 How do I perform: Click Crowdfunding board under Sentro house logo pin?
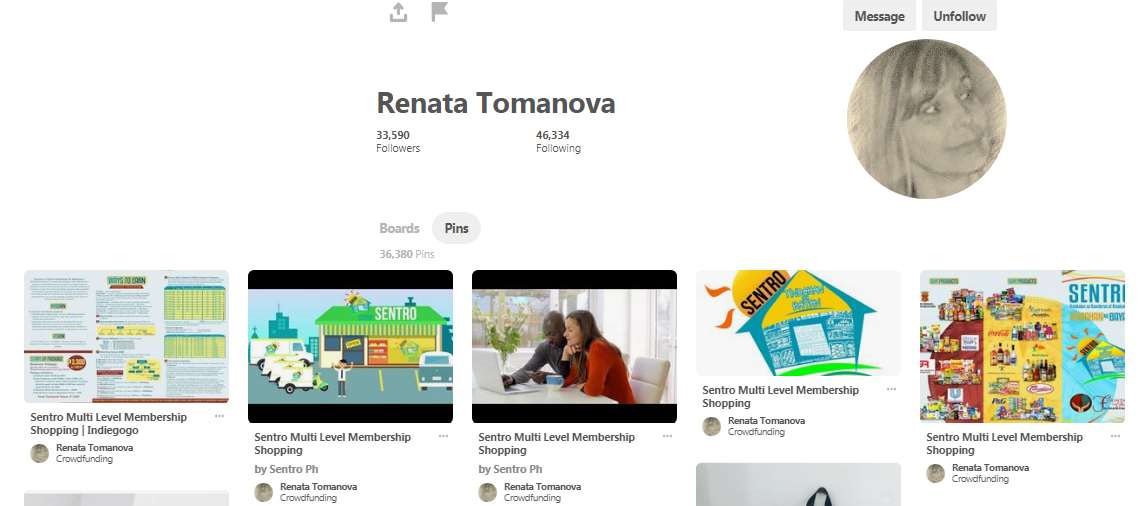(756, 432)
